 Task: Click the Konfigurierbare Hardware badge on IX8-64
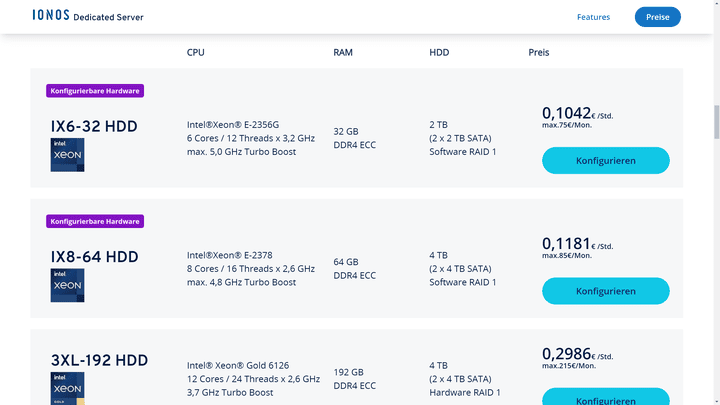coord(95,221)
